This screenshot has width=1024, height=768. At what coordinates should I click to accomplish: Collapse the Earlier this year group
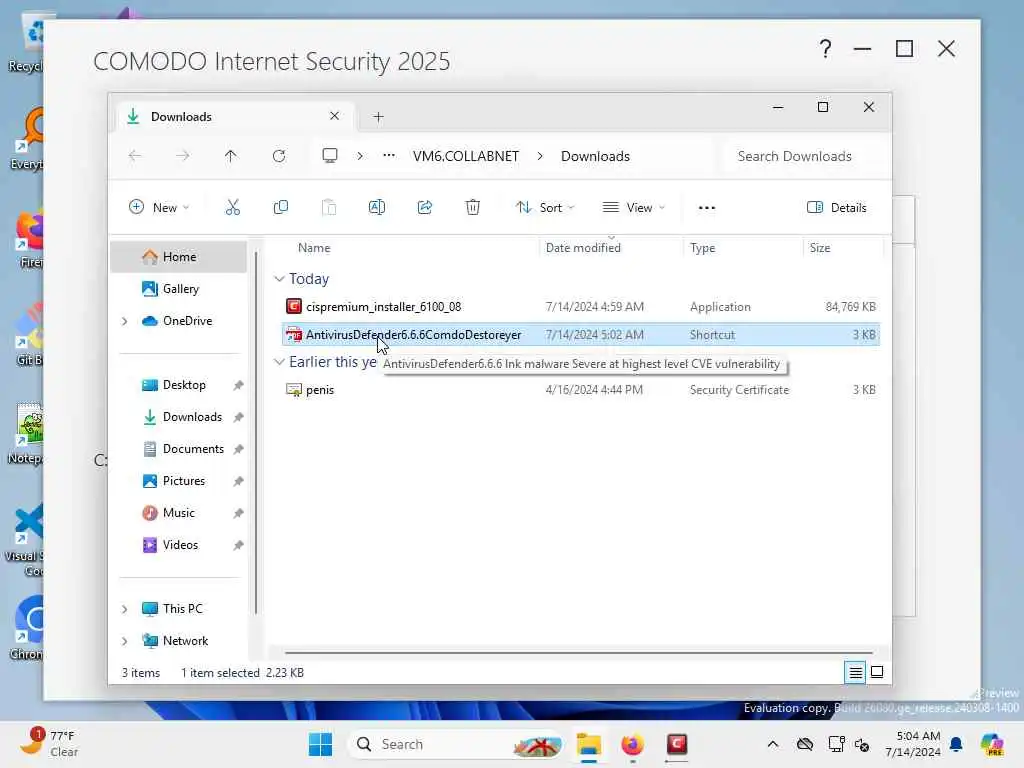coord(280,362)
